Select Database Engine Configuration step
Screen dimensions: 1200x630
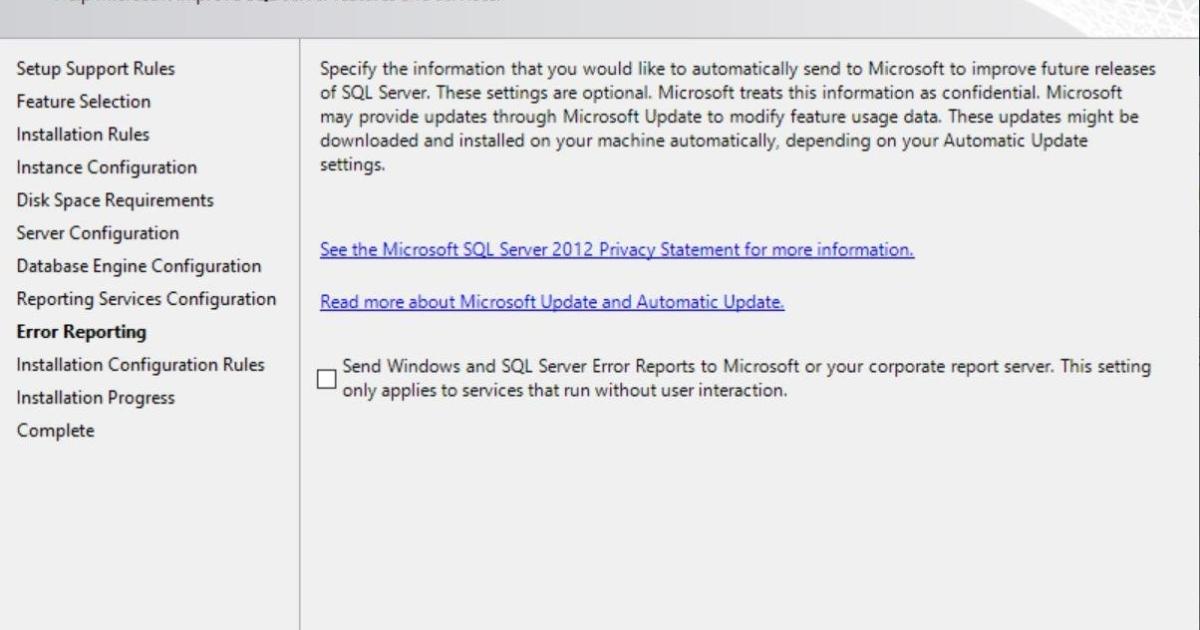[x=139, y=266]
